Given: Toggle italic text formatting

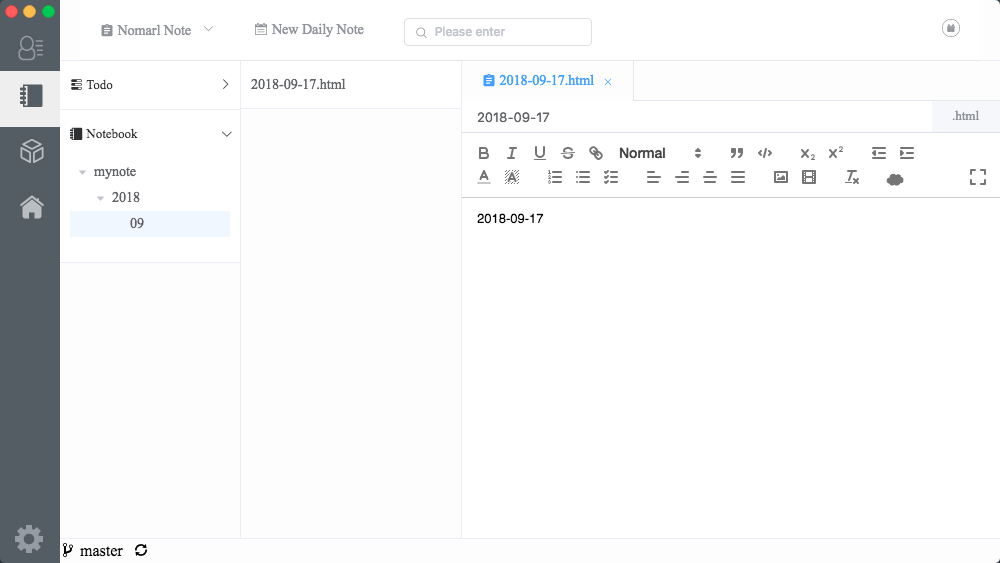Looking at the screenshot, I should 512,153.
